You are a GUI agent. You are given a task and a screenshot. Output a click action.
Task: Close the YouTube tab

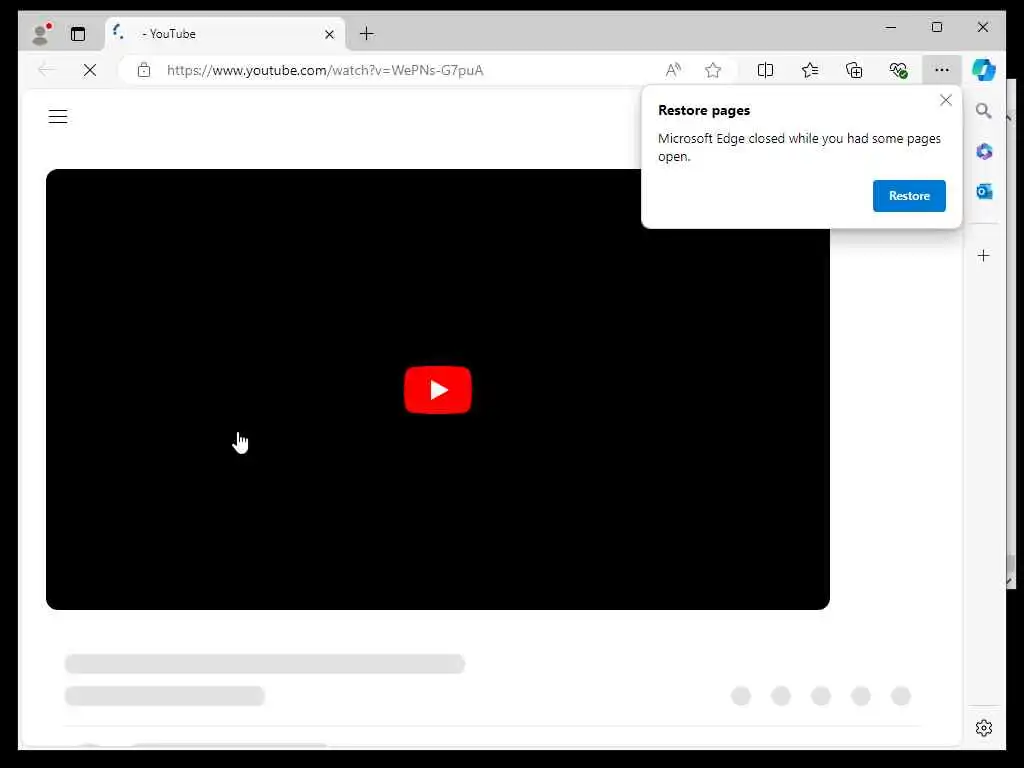[x=329, y=34]
